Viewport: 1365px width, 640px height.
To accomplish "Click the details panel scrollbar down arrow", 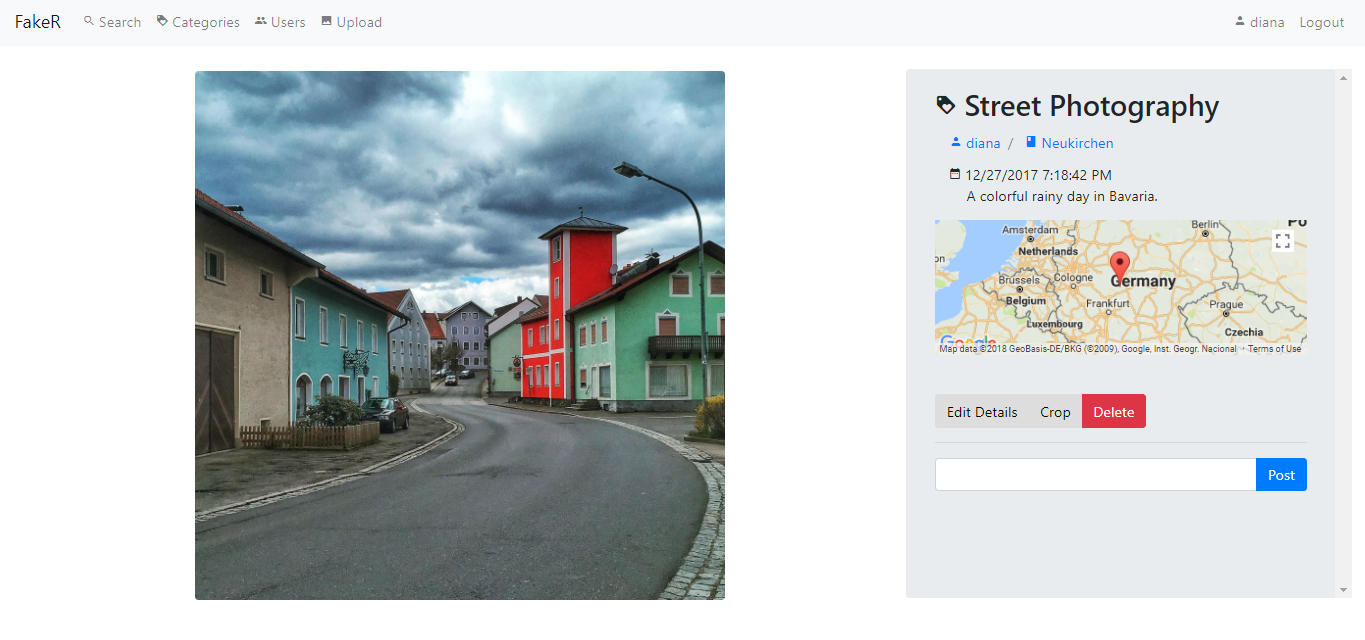I will pos(1343,590).
